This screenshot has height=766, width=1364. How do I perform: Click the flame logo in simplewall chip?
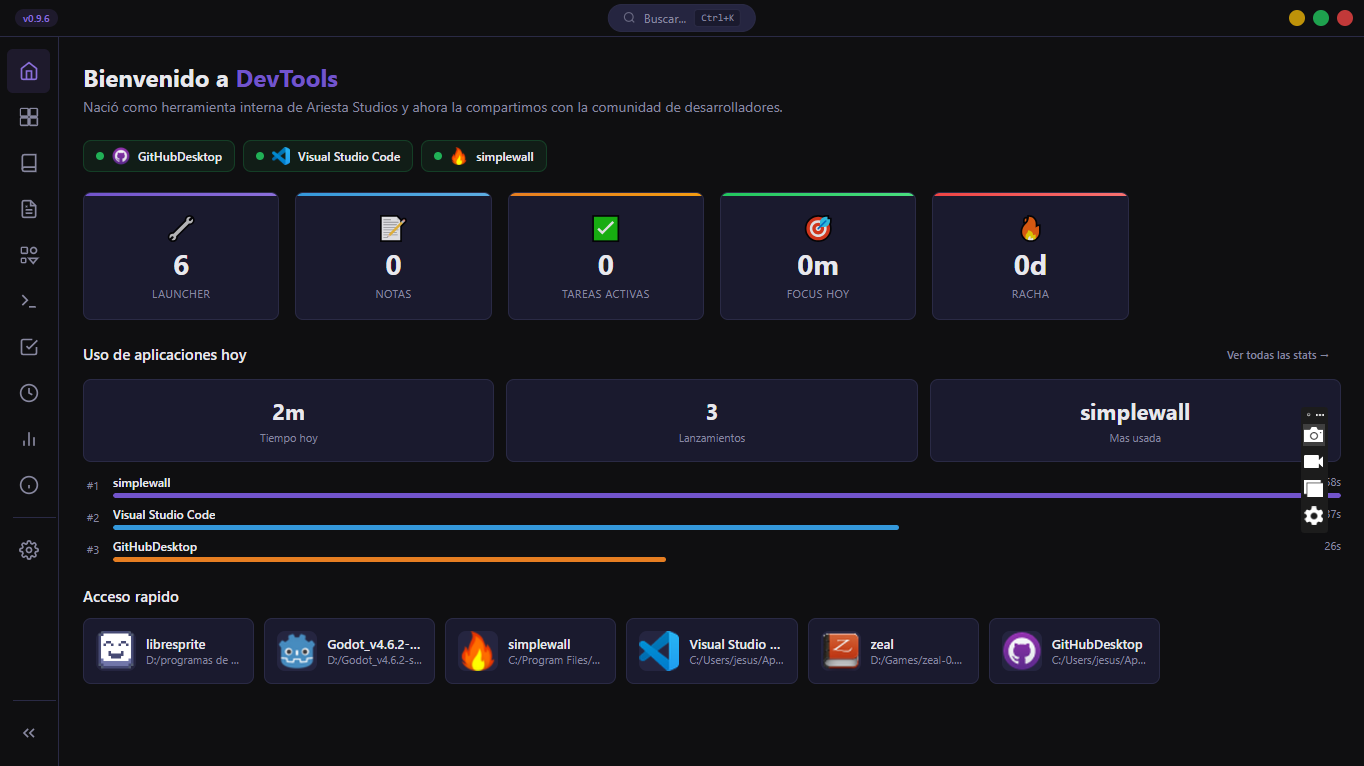point(459,156)
